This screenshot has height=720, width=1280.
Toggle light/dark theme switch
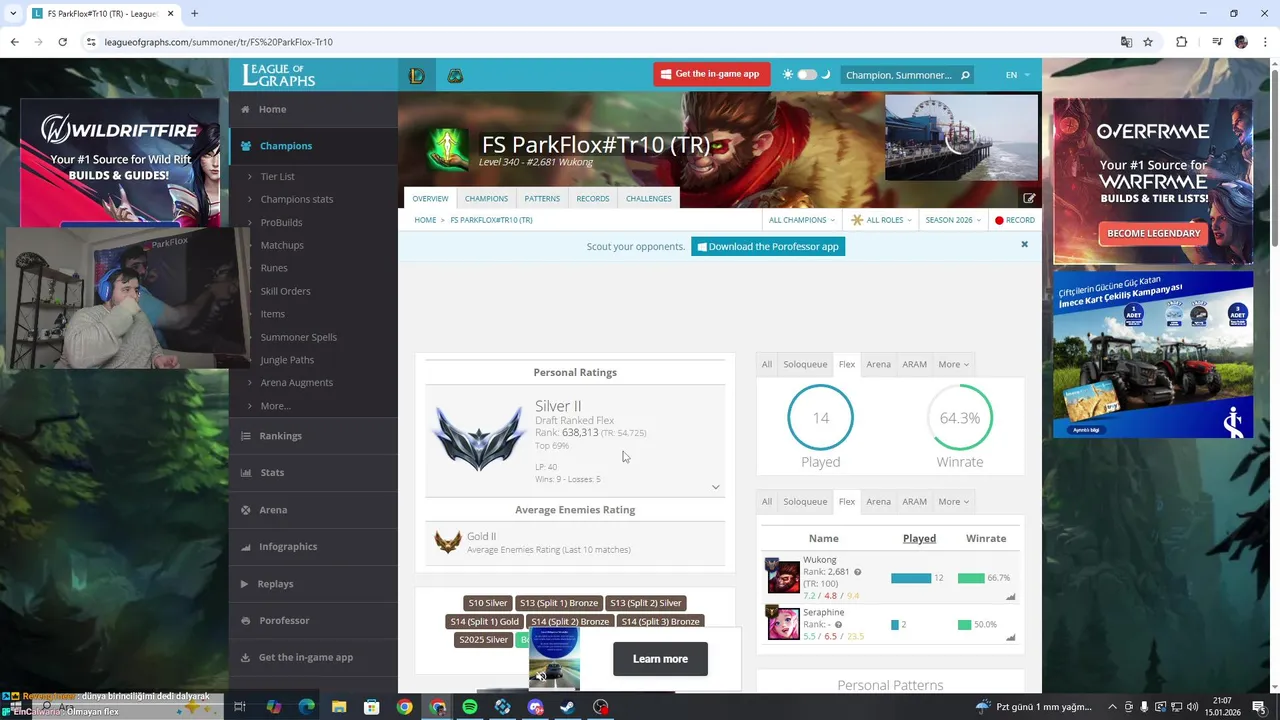click(x=807, y=75)
